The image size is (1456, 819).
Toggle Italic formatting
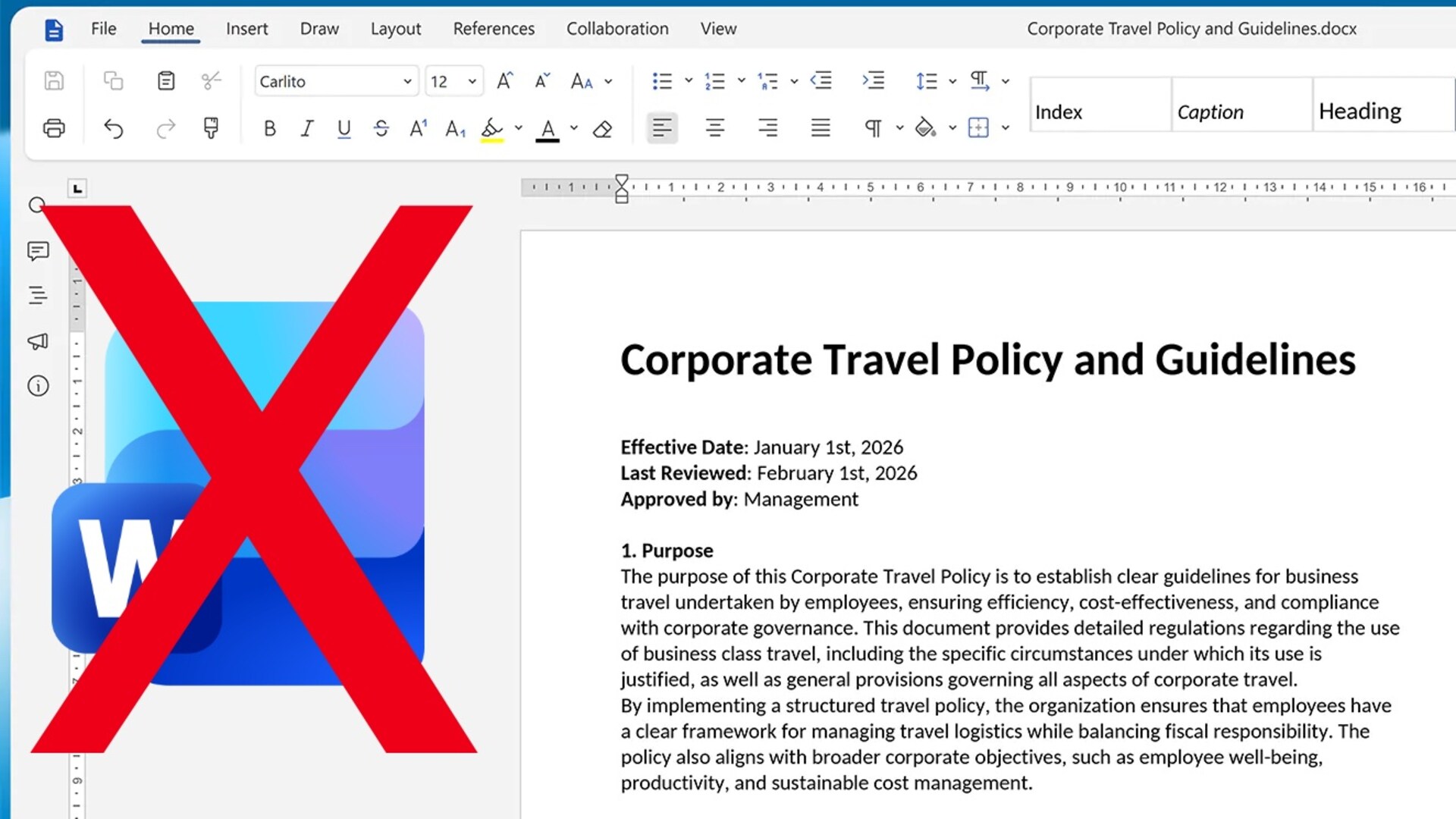coord(306,129)
